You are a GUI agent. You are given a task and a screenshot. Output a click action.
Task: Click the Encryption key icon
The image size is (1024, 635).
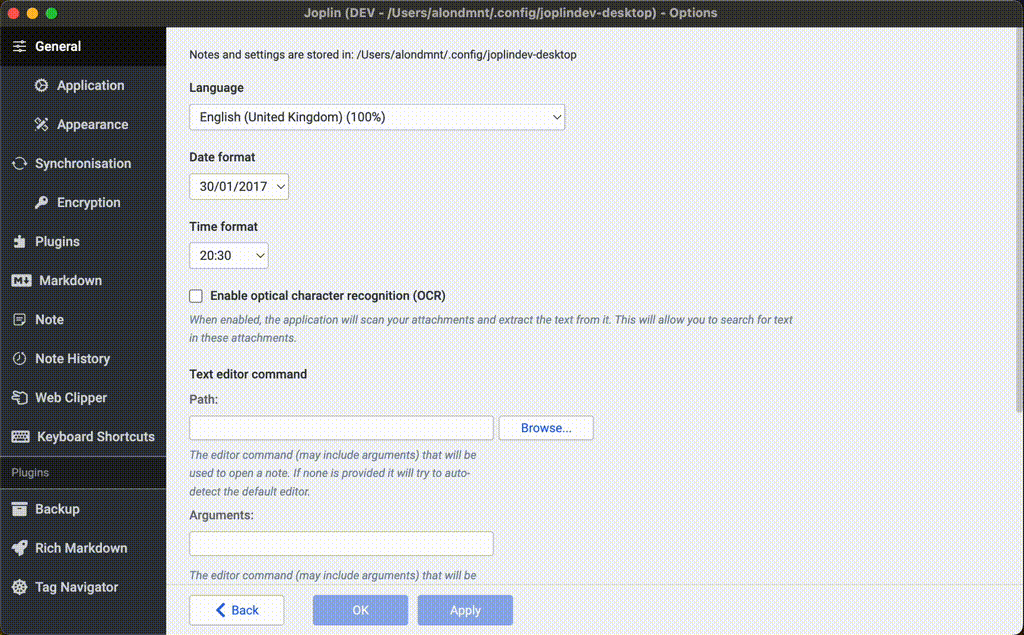click(41, 203)
